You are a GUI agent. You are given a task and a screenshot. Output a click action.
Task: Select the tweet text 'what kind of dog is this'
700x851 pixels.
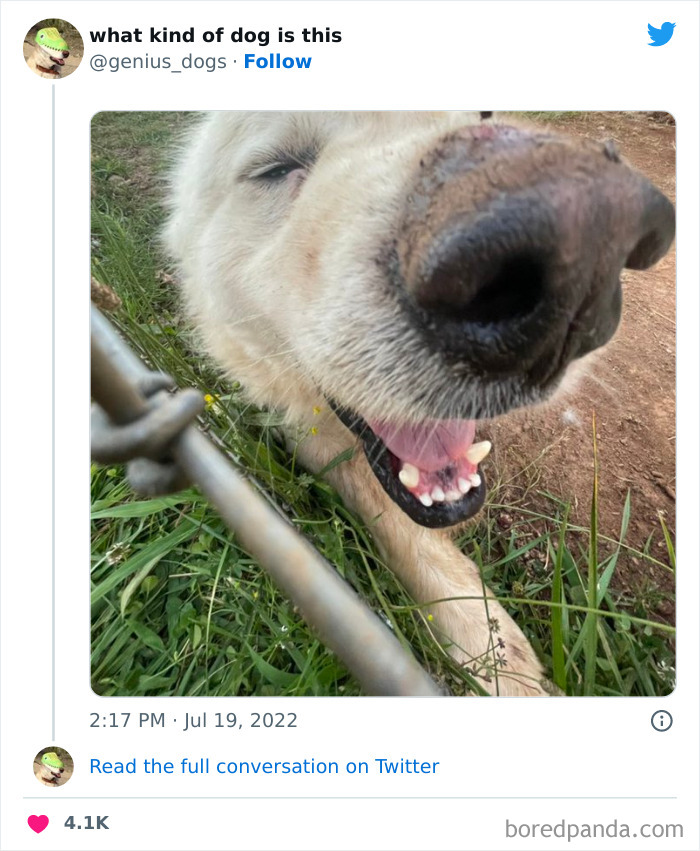click(x=216, y=34)
